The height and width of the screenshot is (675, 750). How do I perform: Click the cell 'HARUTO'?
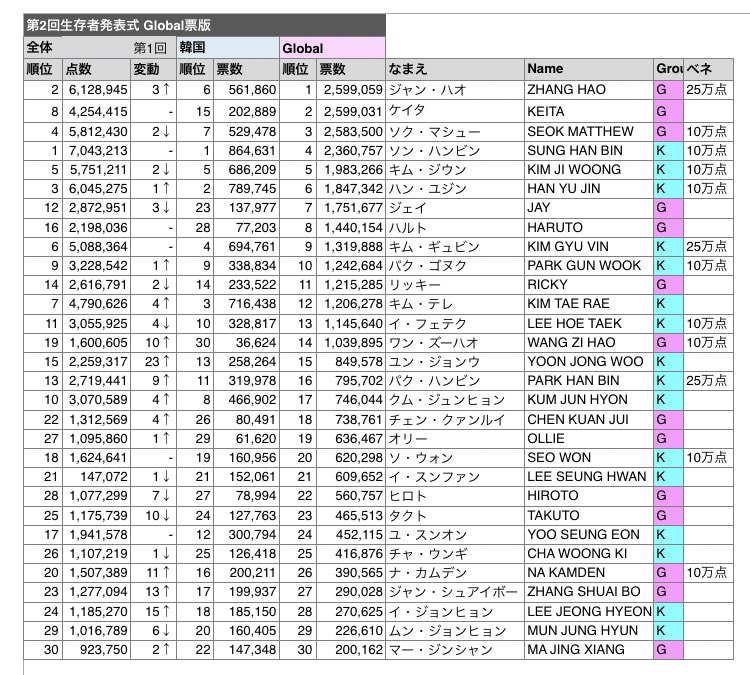(x=589, y=228)
